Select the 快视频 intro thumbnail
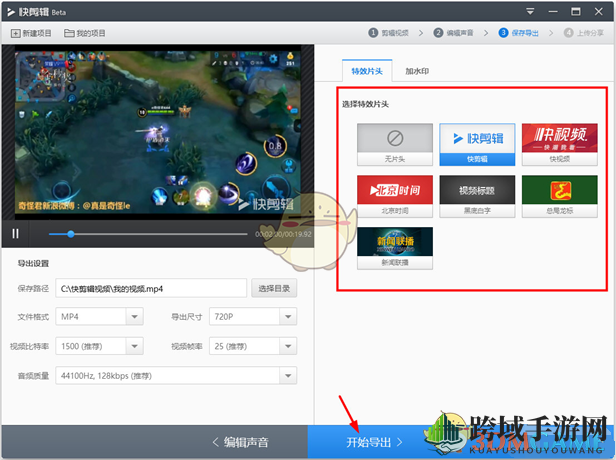Image resolution: width=616 pixels, height=460 pixels. coord(559,145)
